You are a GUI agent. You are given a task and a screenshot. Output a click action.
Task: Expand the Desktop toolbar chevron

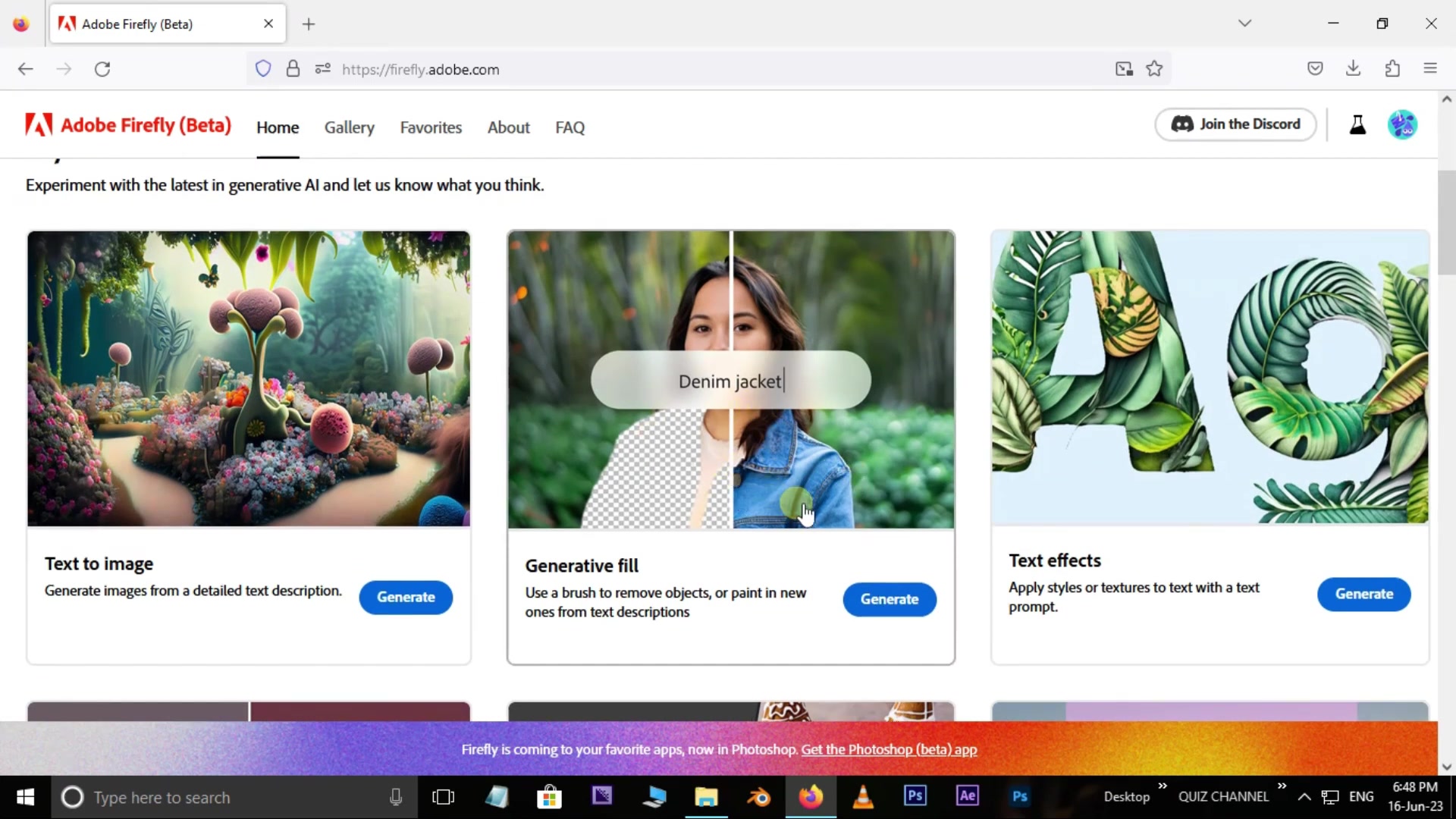pyautogui.click(x=1163, y=786)
